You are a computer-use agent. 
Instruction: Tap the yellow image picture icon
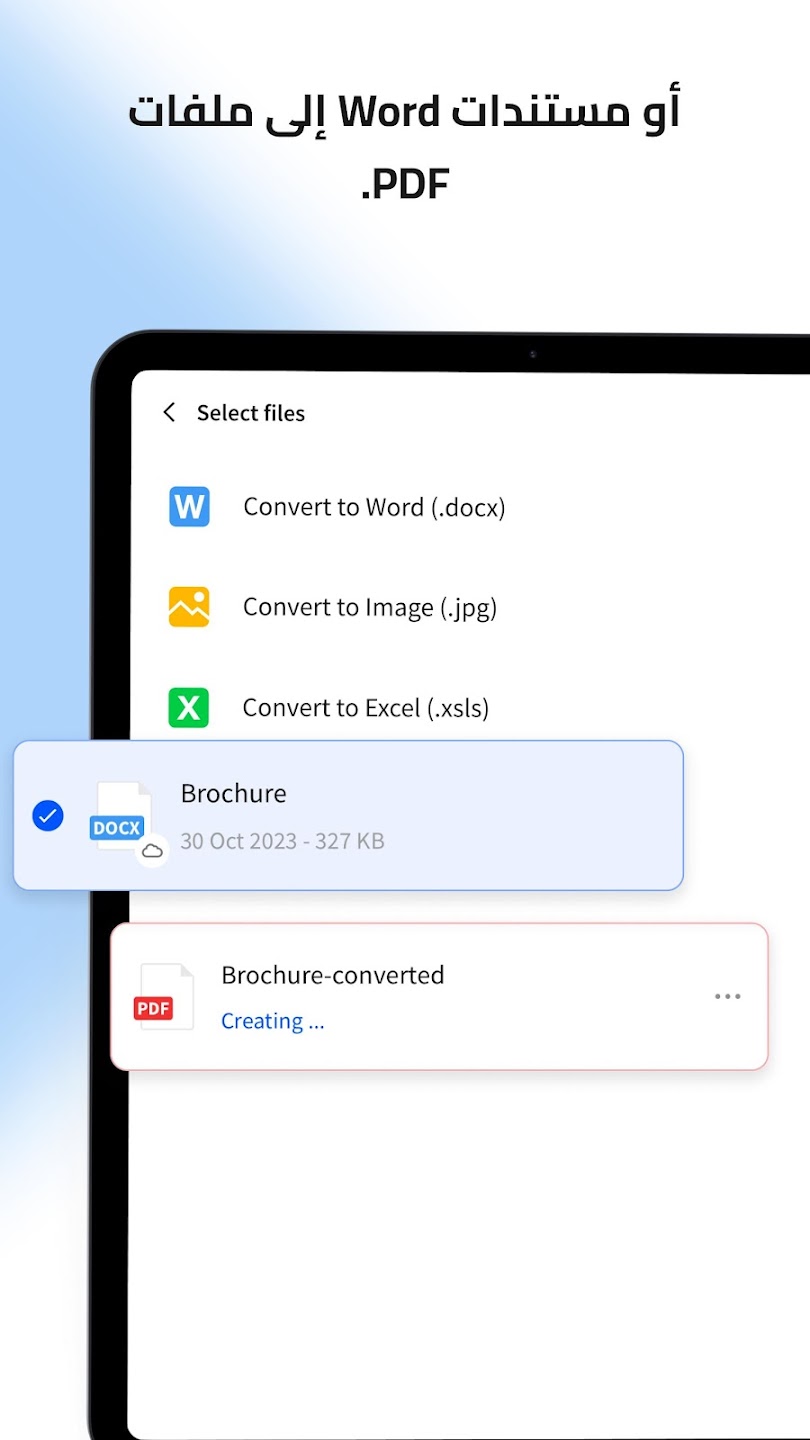[x=189, y=607]
